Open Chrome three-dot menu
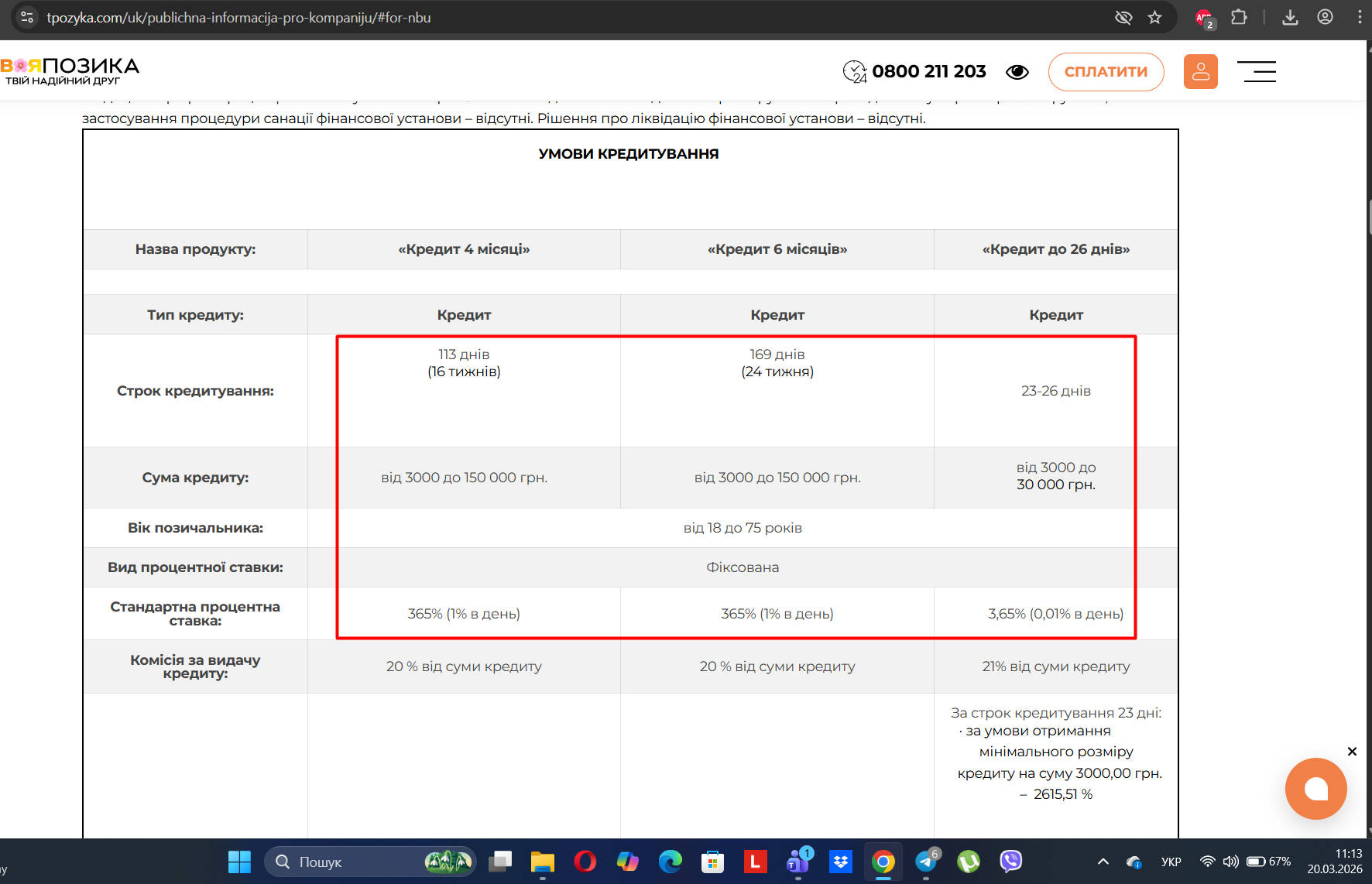 [1360, 17]
